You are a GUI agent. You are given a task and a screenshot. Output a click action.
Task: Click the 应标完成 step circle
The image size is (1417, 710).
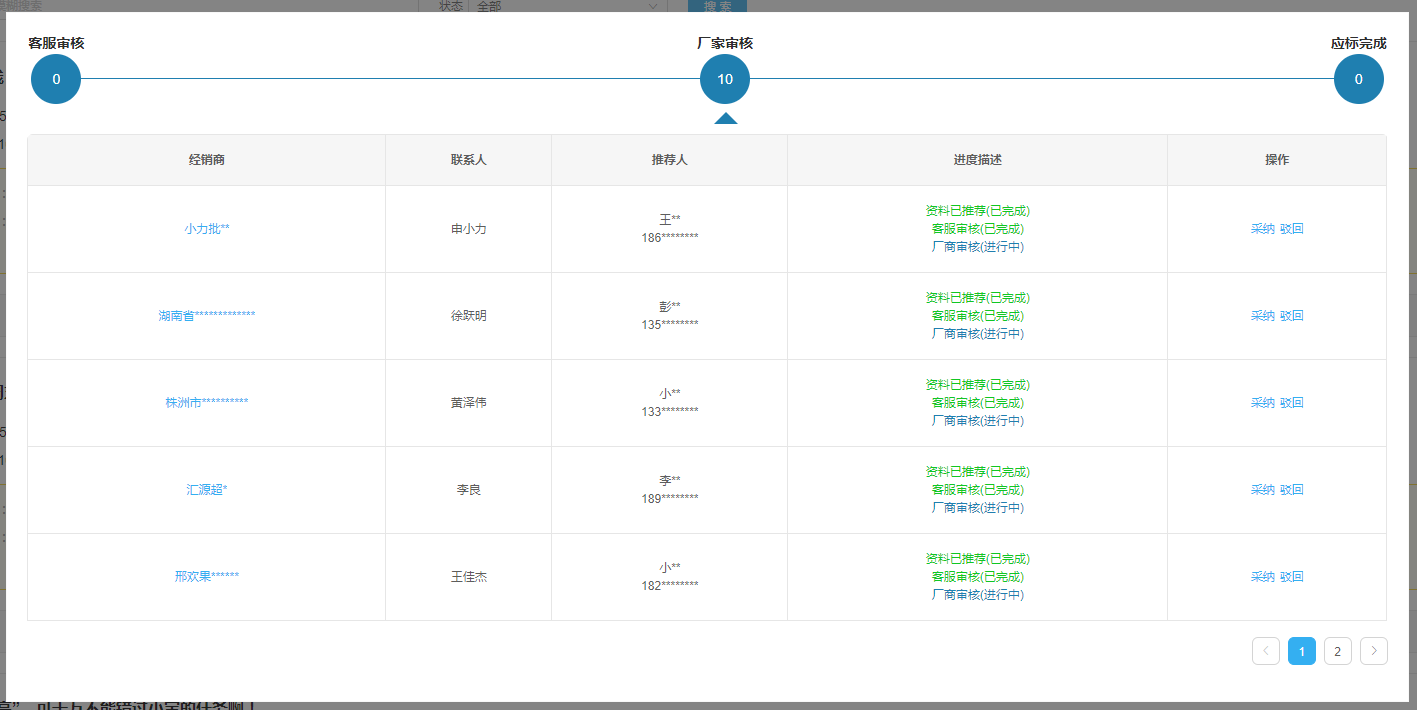pyautogui.click(x=1358, y=80)
